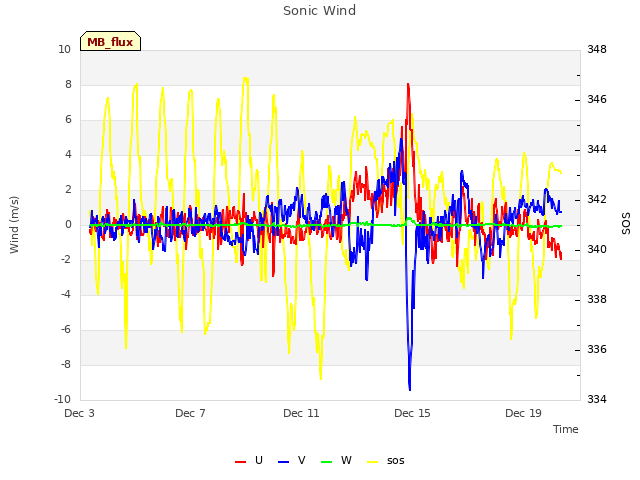Click the yellow sos legend color marker
Screen dimensions: 640x480
(373, 462)
